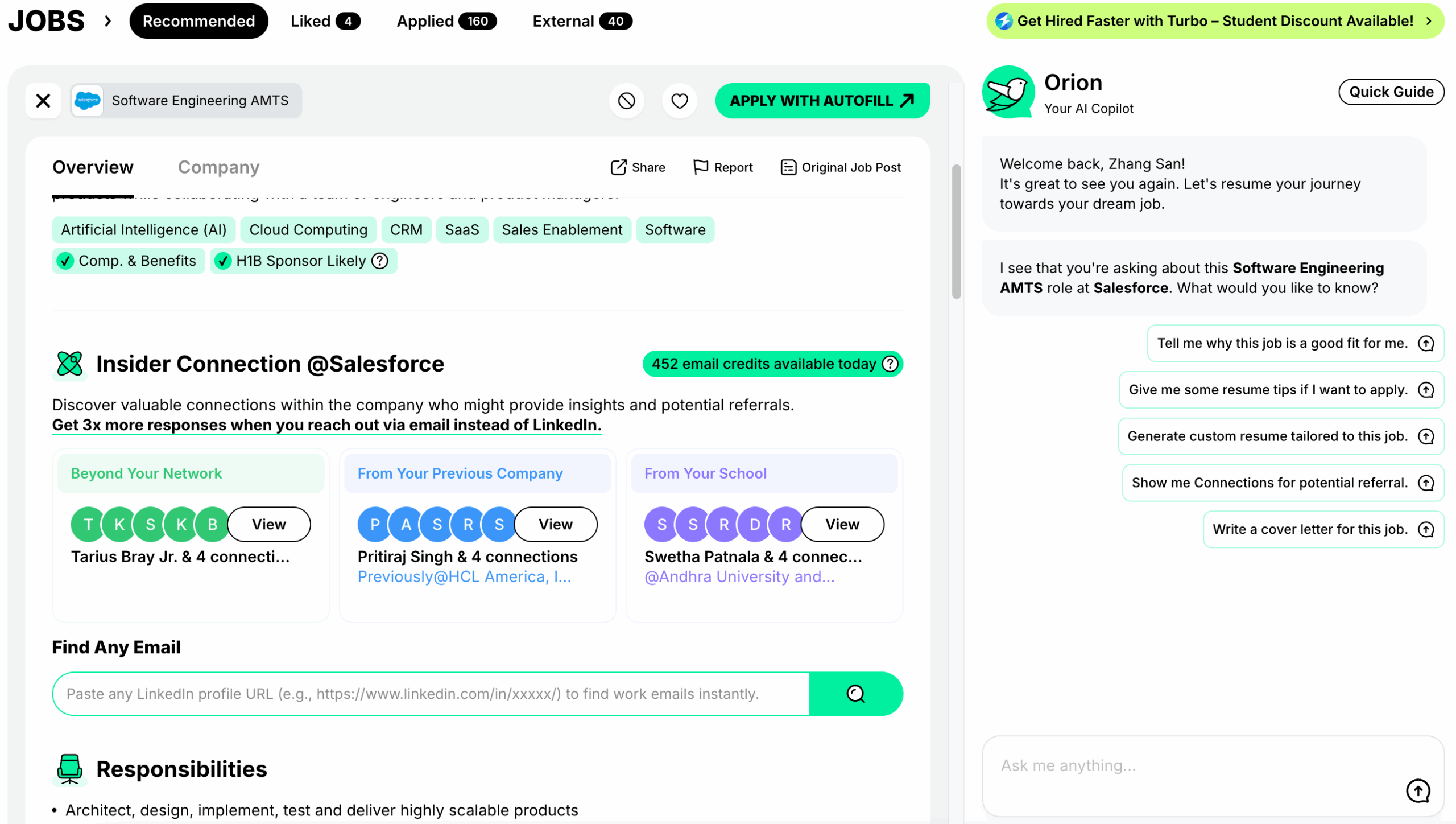The image size is (1456, 824).
Task: Click Apply With Autofill button
Action: (x=822, y=101)
